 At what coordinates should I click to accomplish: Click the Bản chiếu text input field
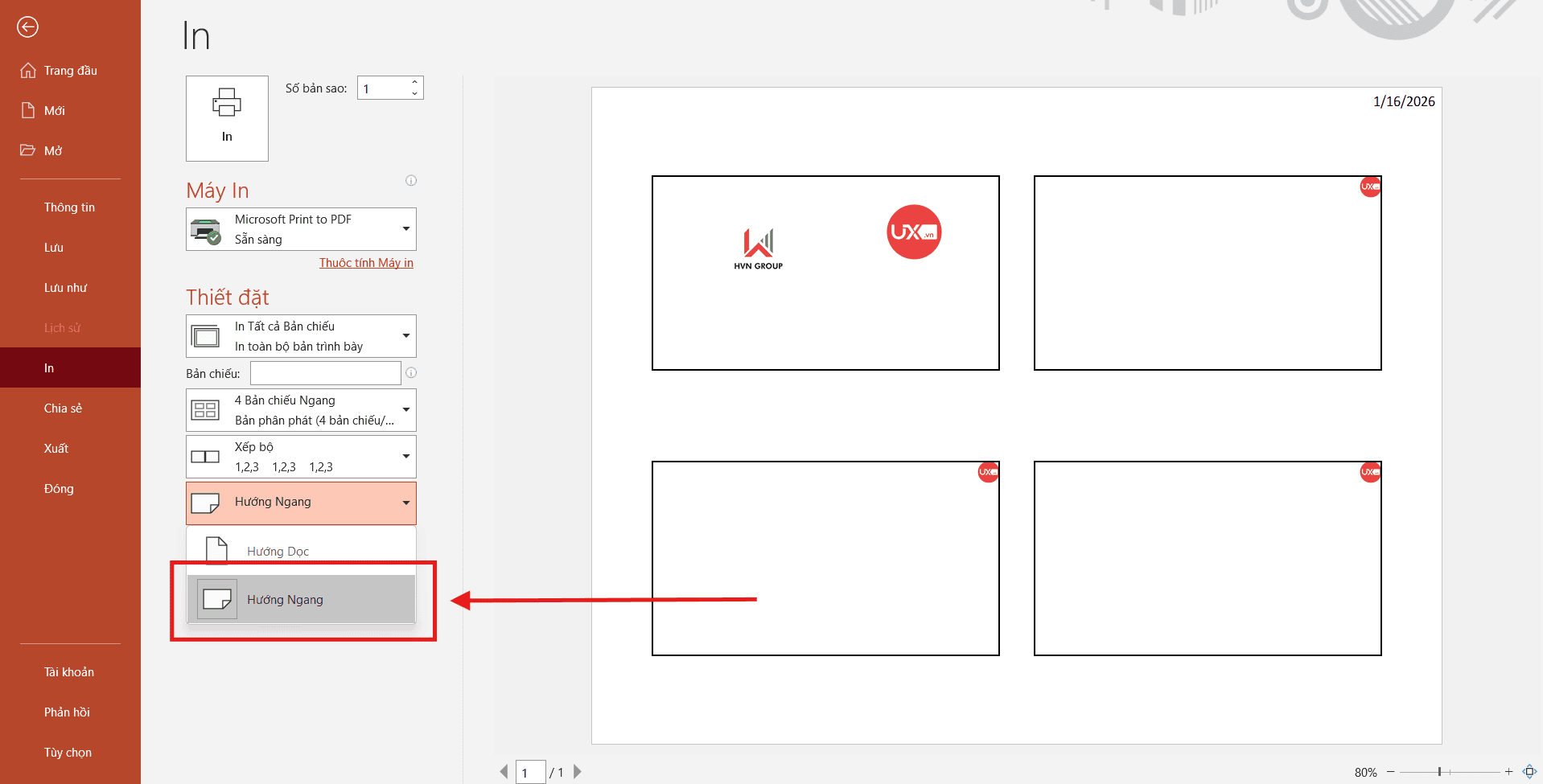325,373
